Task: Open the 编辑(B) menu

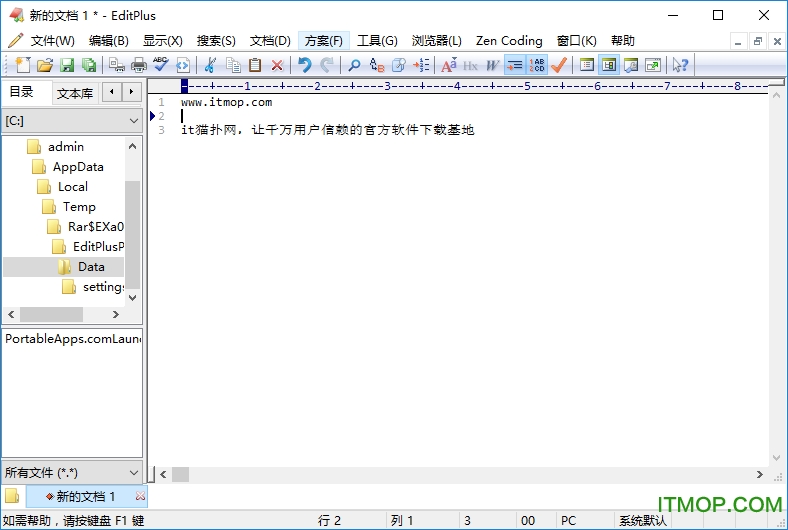Action: [109, 41]
